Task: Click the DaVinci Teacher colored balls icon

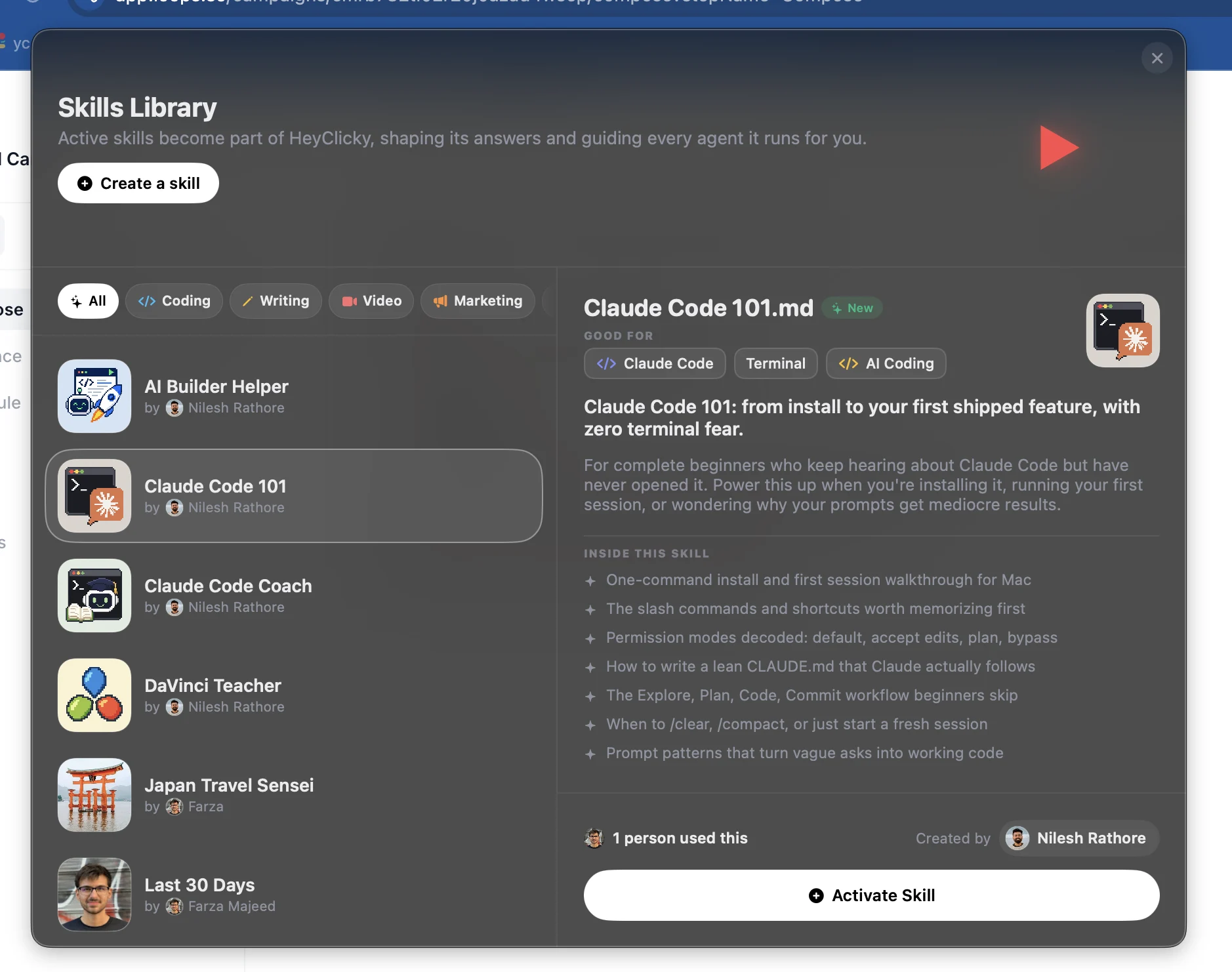Action: (x=94, y=695)
